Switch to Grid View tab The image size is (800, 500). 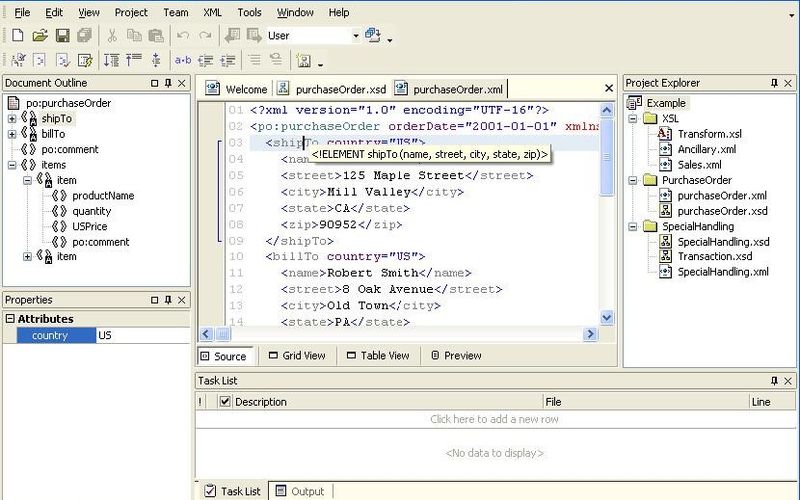(x=297, y=356)
